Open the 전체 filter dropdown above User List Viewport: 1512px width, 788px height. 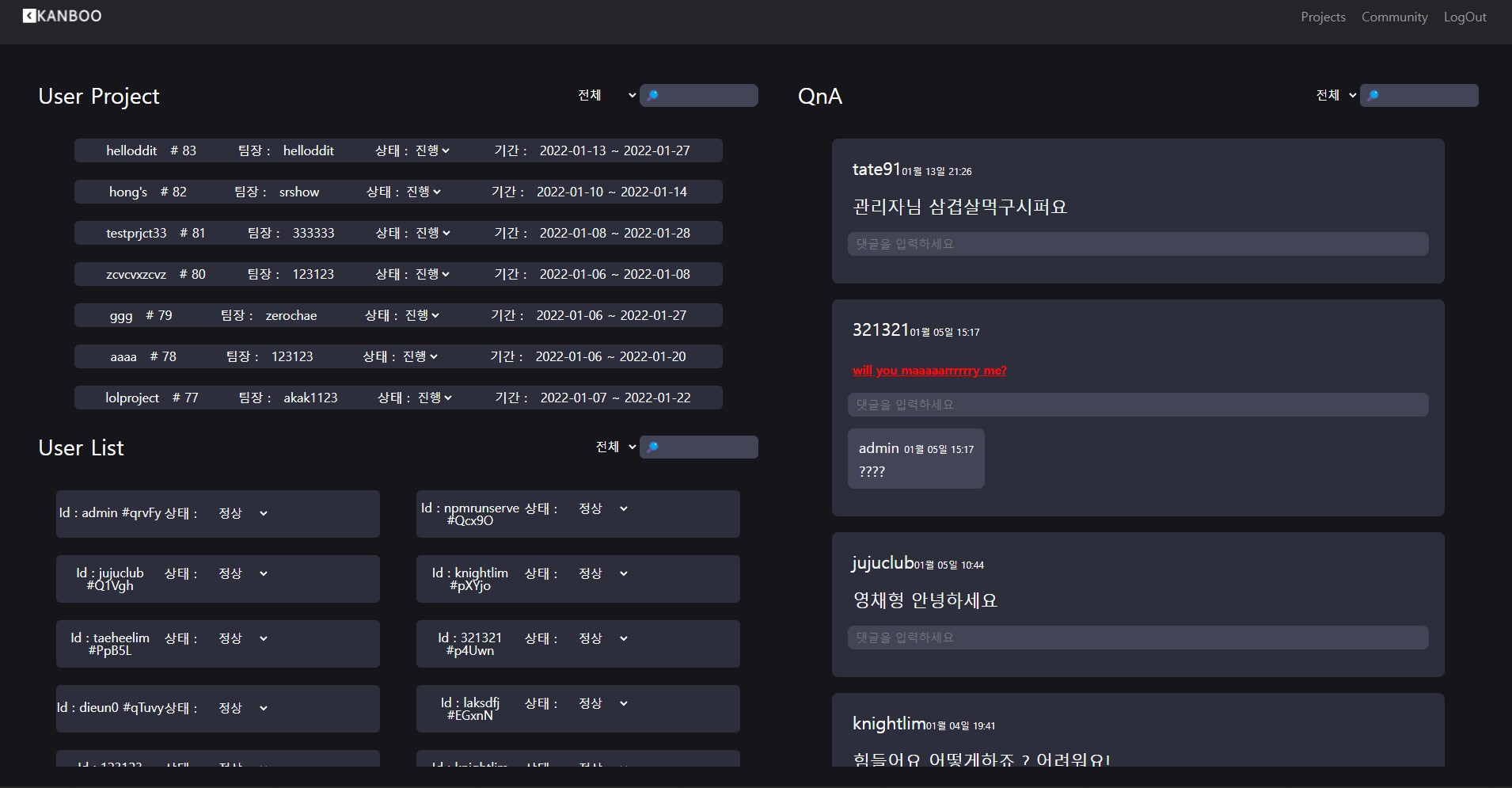pos(614,447)
